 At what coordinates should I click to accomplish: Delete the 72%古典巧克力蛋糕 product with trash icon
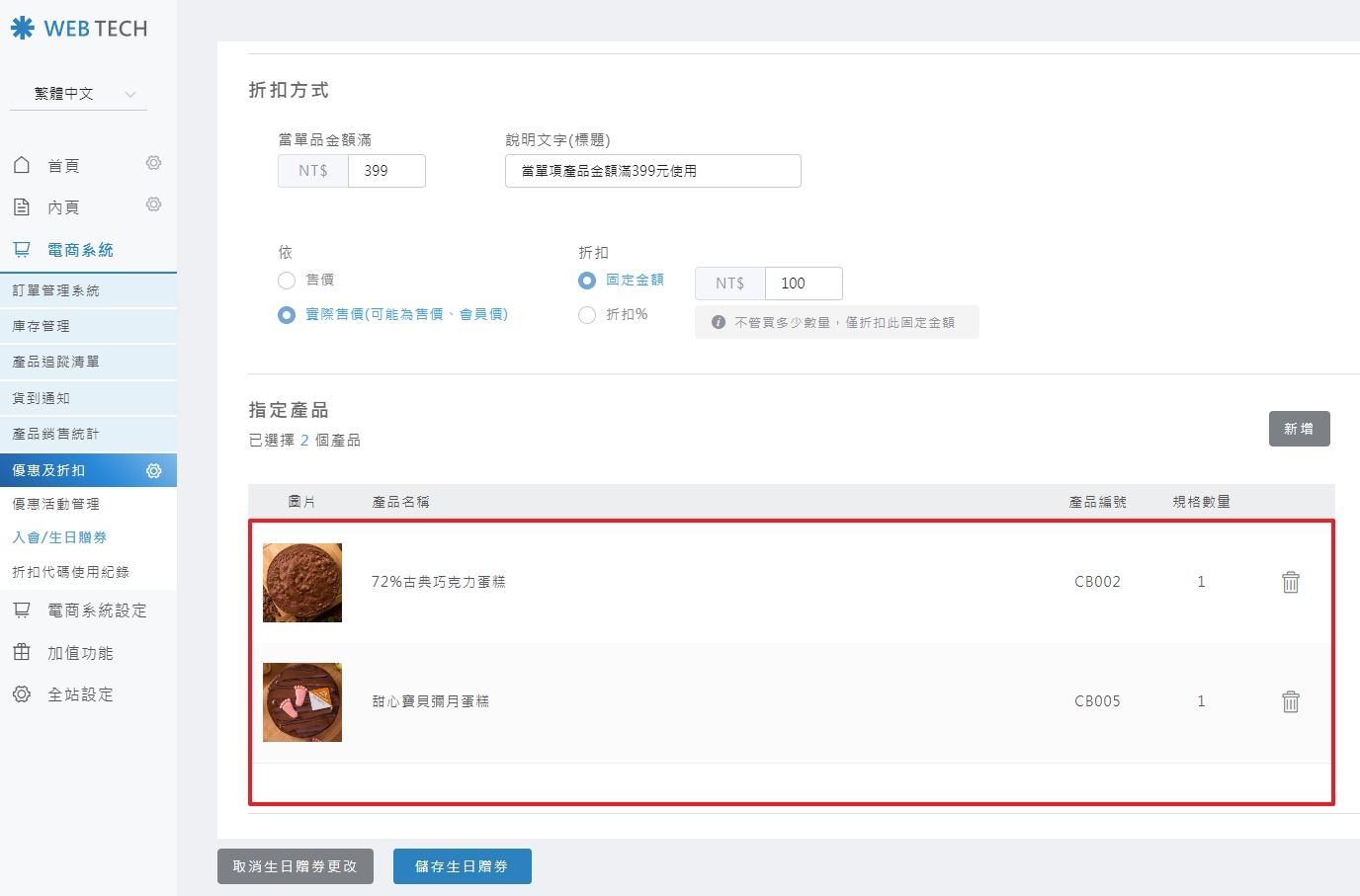pos(1290,582)
